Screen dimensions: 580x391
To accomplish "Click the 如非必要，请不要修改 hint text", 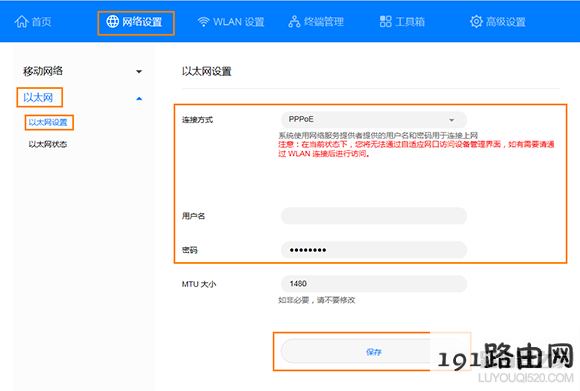I will (317, 300).
